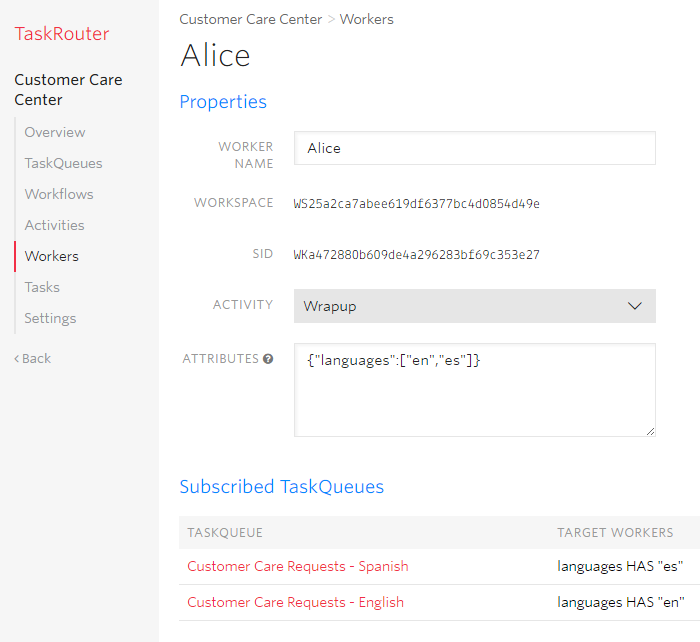Click the TaskRouter logo link

(62, 34)
